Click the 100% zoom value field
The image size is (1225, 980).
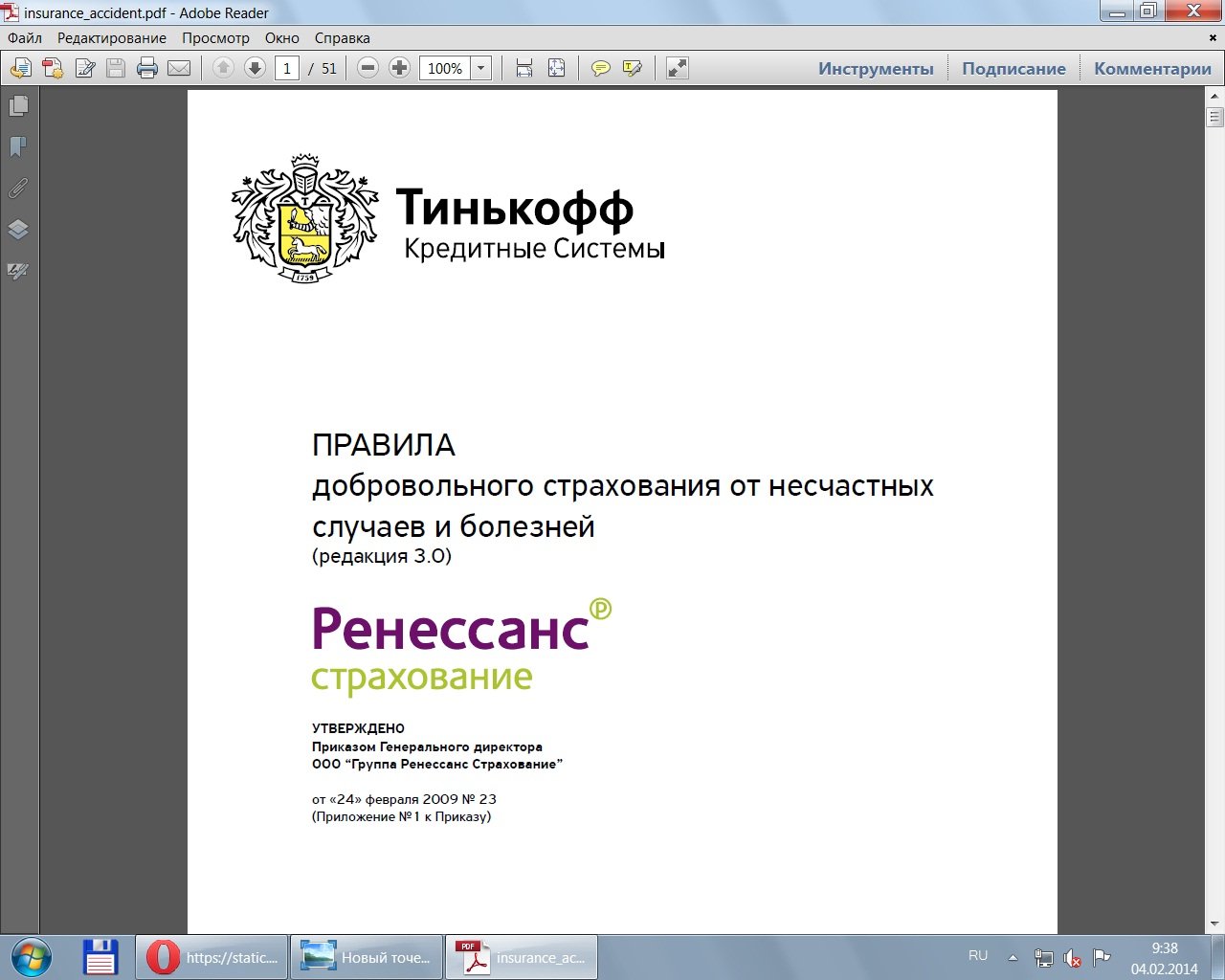point(445,68)
